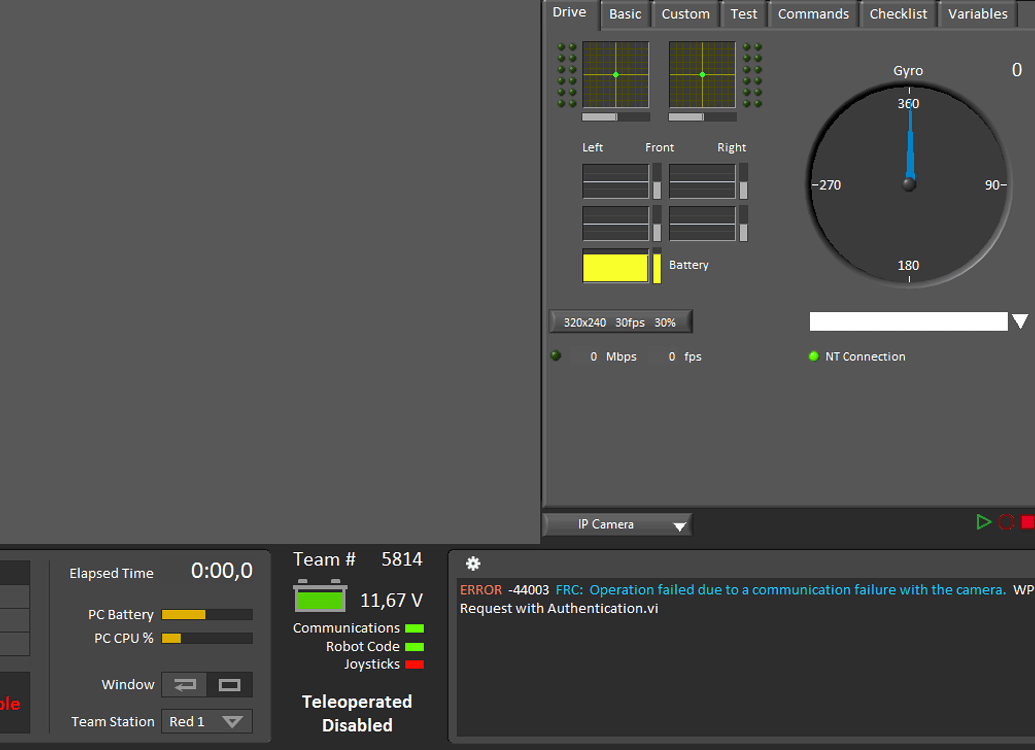Click the red square stop button
This screenshot has width=1035, height=750.
point(1028,522)
